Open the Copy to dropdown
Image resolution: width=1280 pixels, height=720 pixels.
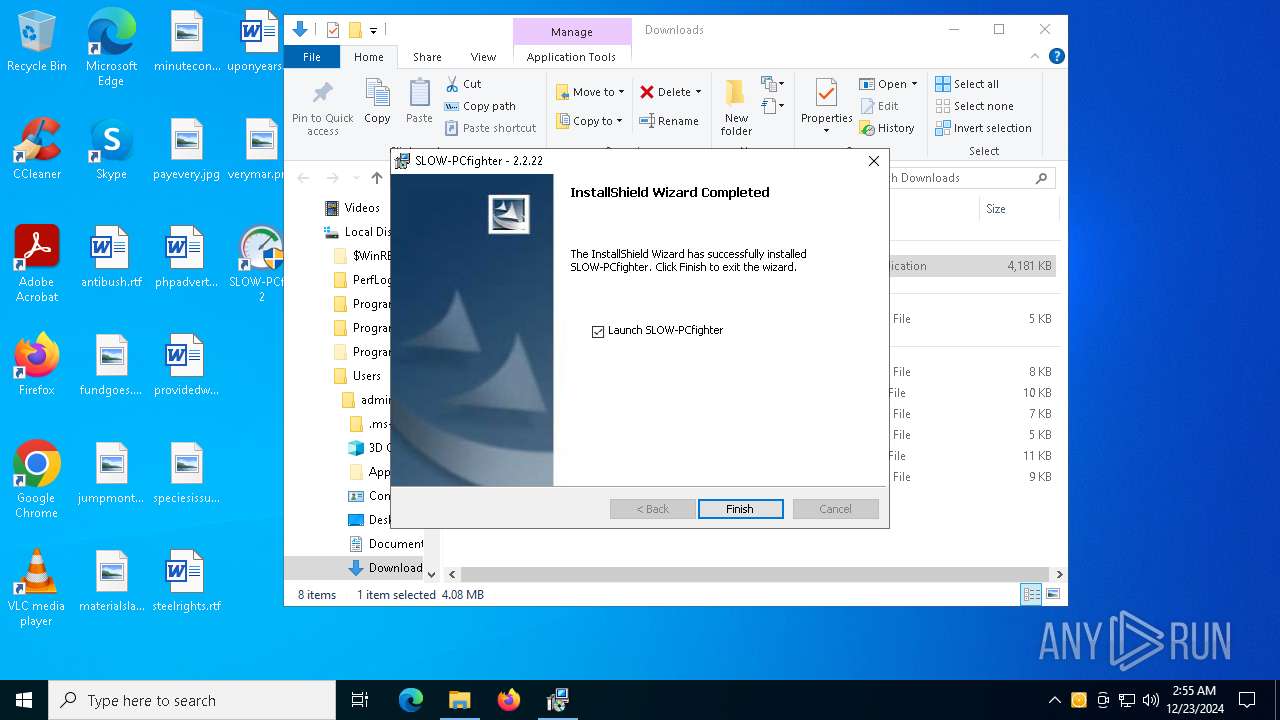tap(590, 121)
